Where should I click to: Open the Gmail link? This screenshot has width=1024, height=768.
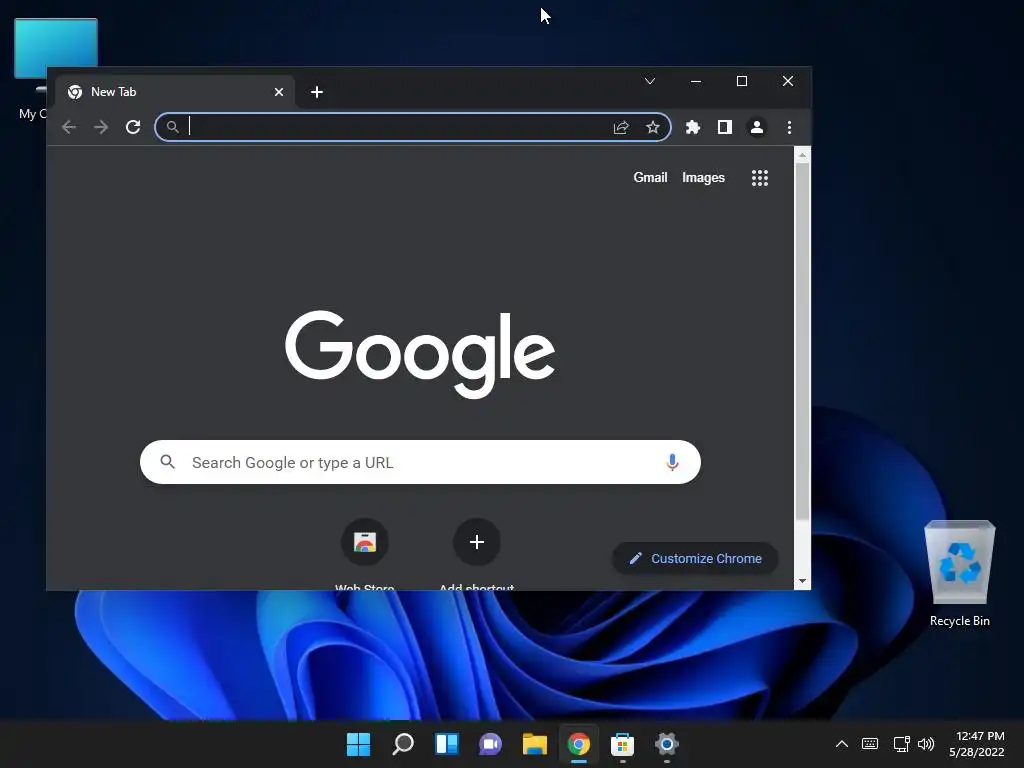(x=650, y=178)
